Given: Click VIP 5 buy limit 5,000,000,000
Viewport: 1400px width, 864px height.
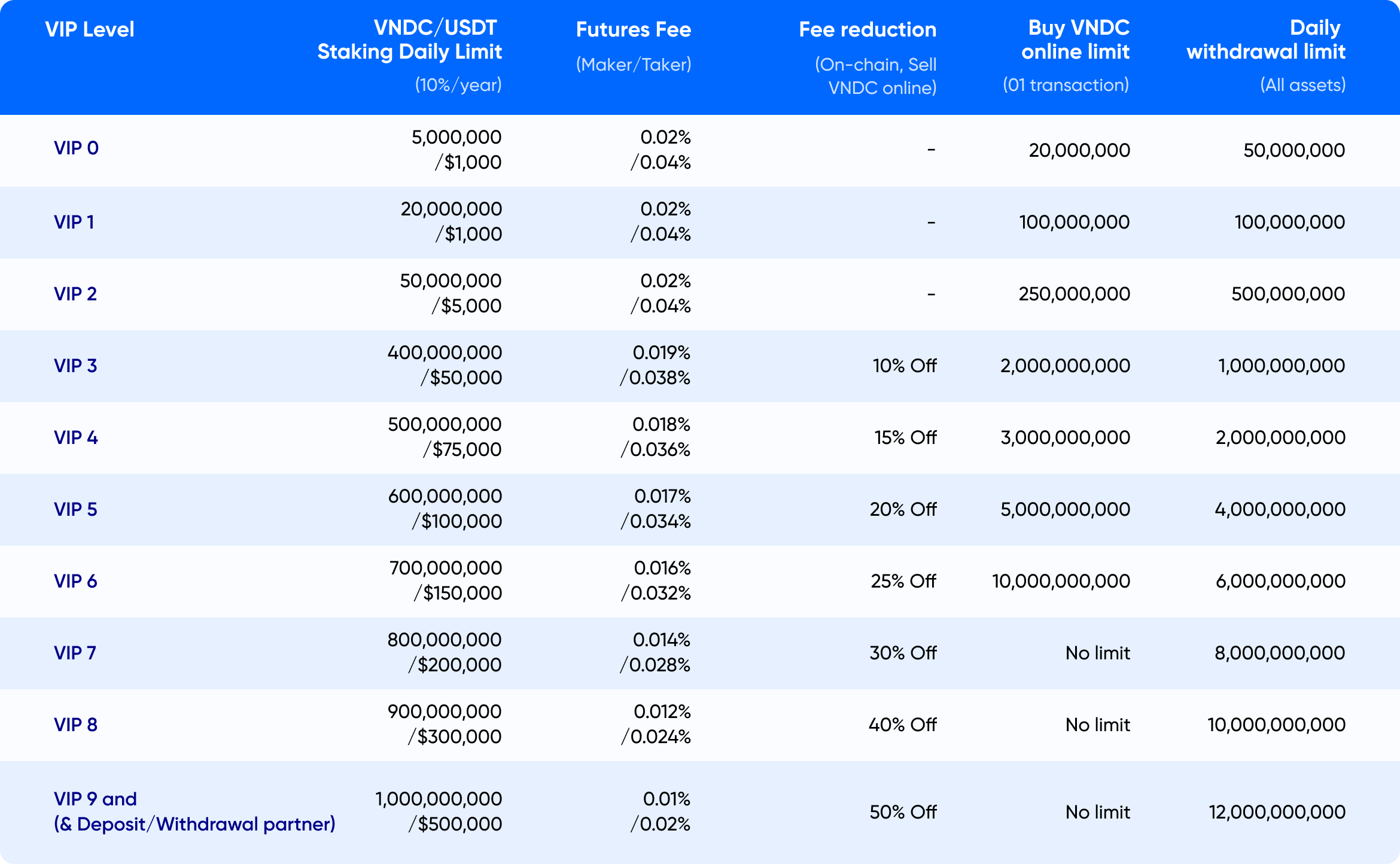Looking at the screenshot, I should [1066, 509].
